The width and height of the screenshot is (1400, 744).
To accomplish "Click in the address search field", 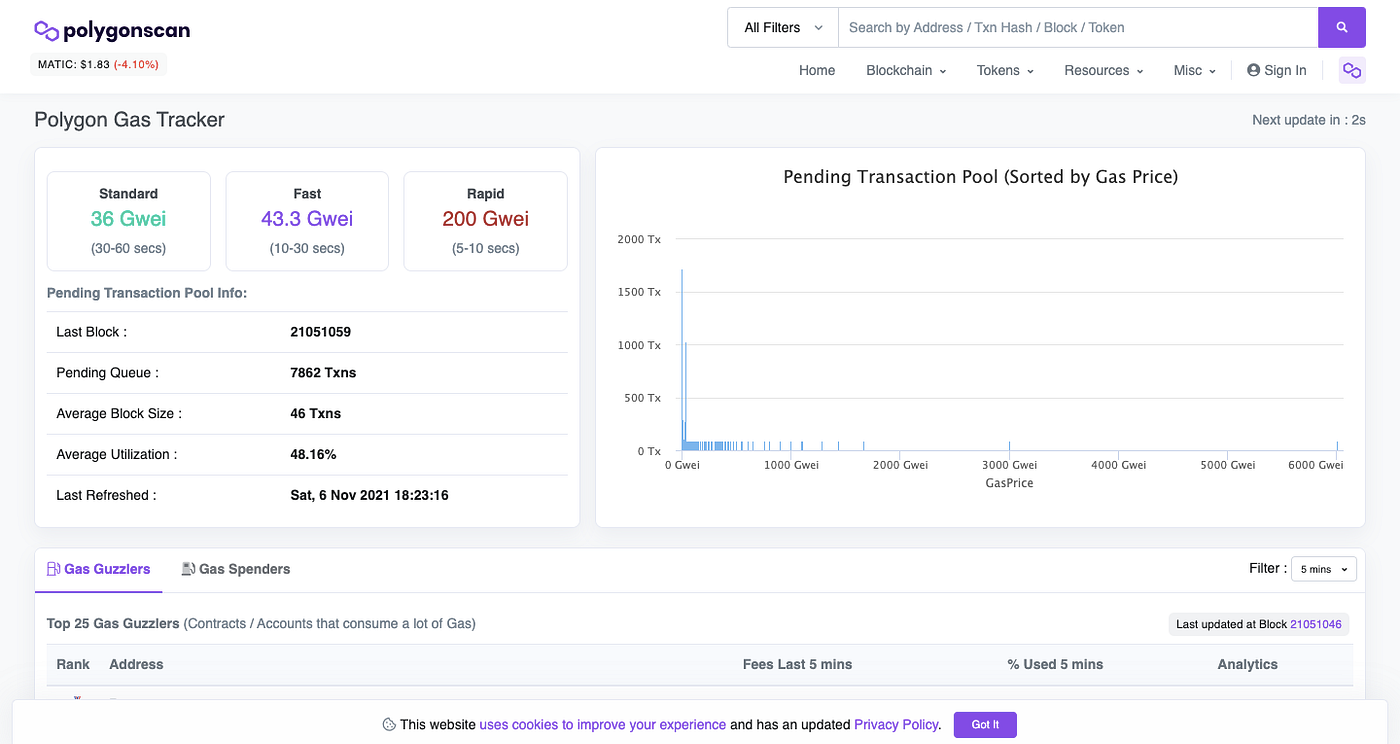I will pos(1078,28).
